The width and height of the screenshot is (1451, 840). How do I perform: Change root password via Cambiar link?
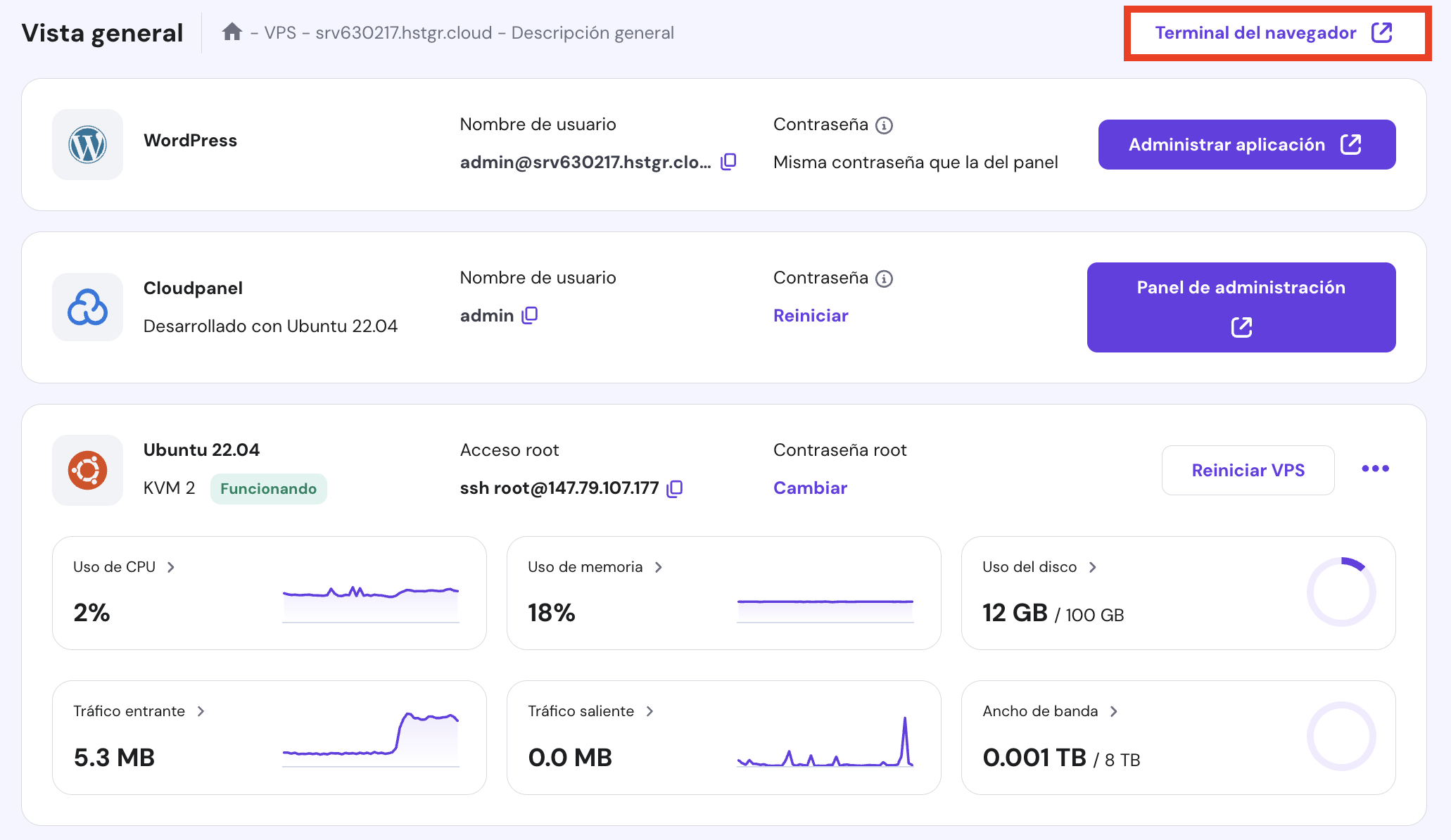[x=810, y=487]
